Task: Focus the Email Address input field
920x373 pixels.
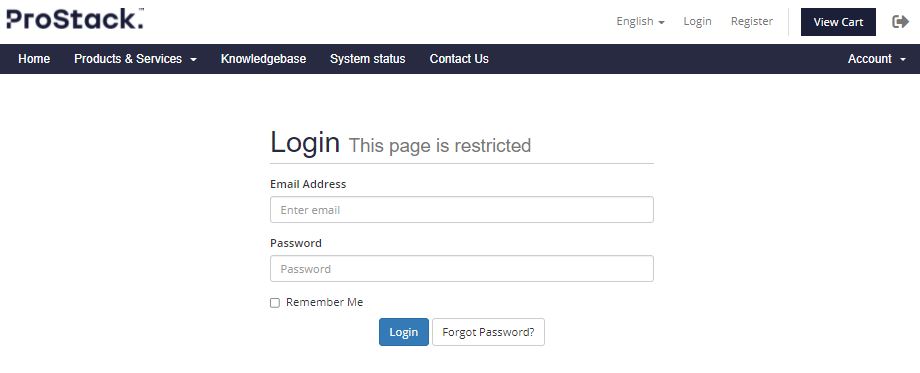Action: (x=462, y=209)
